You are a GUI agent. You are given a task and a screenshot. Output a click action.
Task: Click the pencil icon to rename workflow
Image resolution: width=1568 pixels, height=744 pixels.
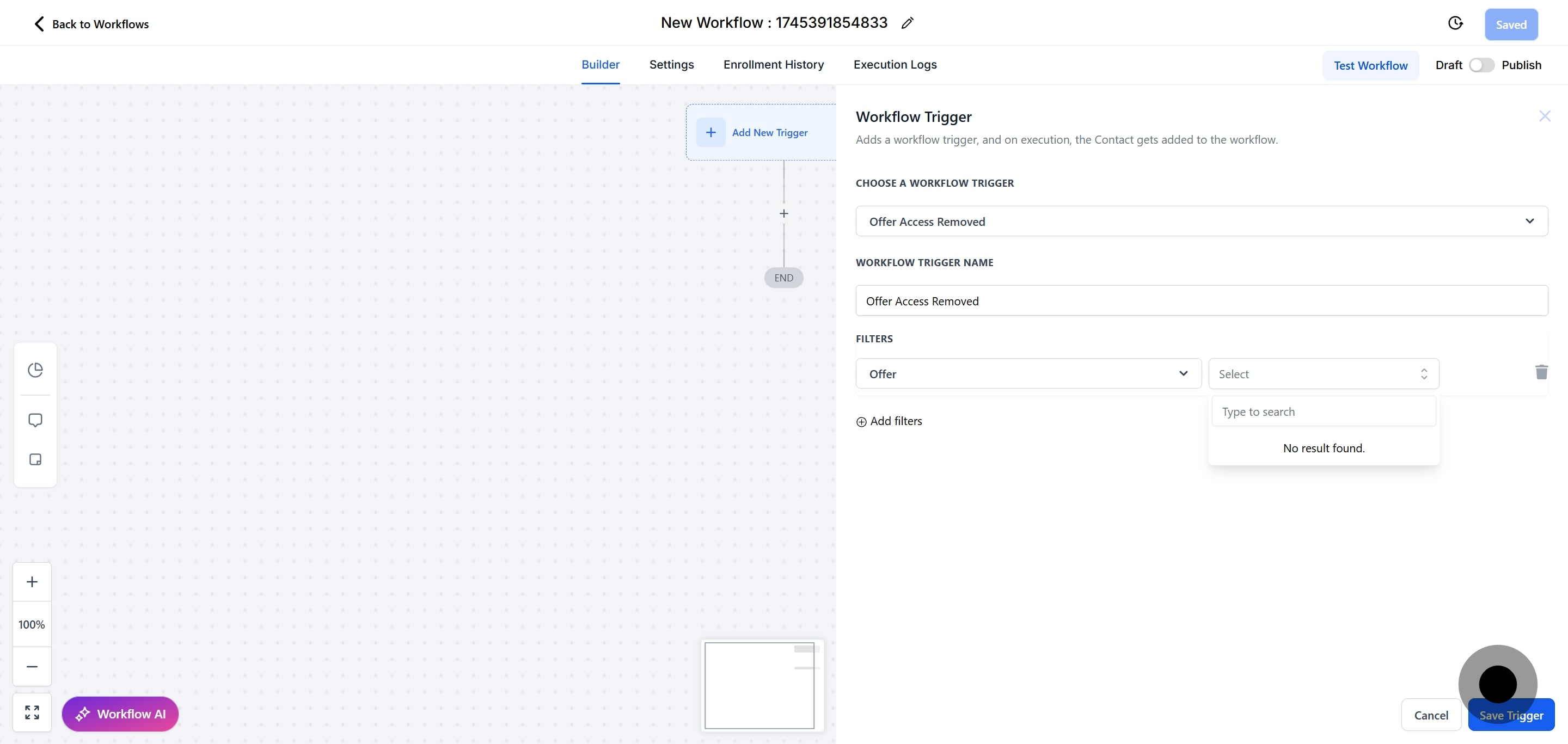(907, 23)
